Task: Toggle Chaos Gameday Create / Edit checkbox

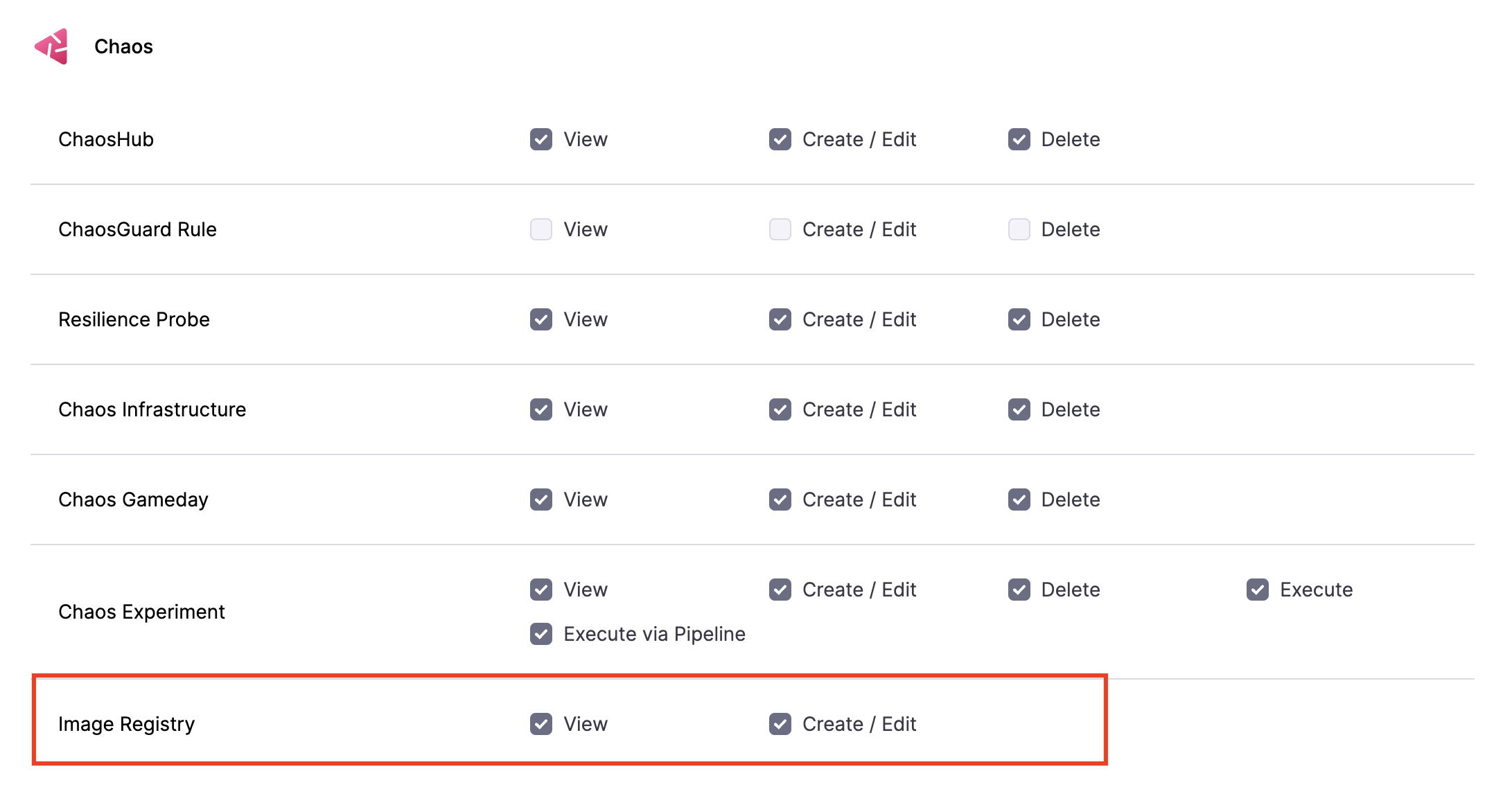Action: coord(780,499)
